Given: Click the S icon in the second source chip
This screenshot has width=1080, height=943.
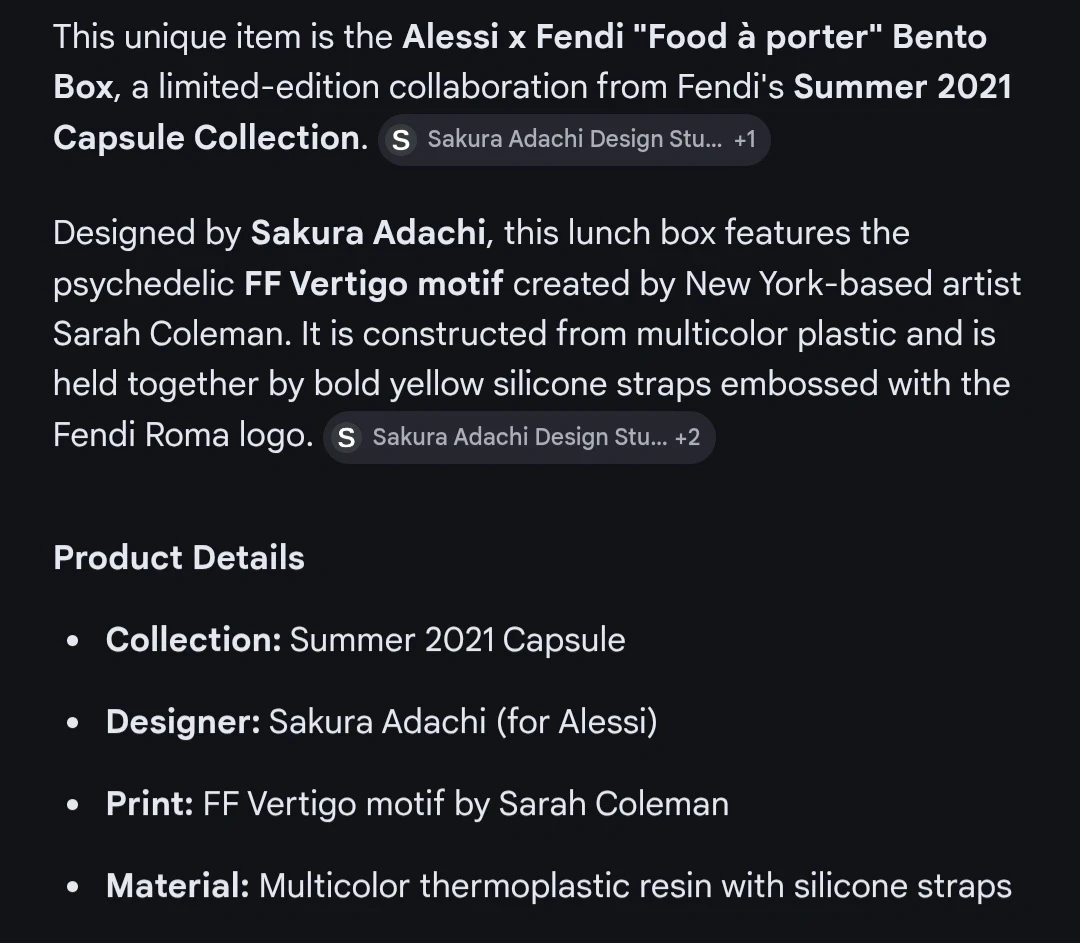Looking at the screenshot, I should pyautogui.click(x=346, y=437).
